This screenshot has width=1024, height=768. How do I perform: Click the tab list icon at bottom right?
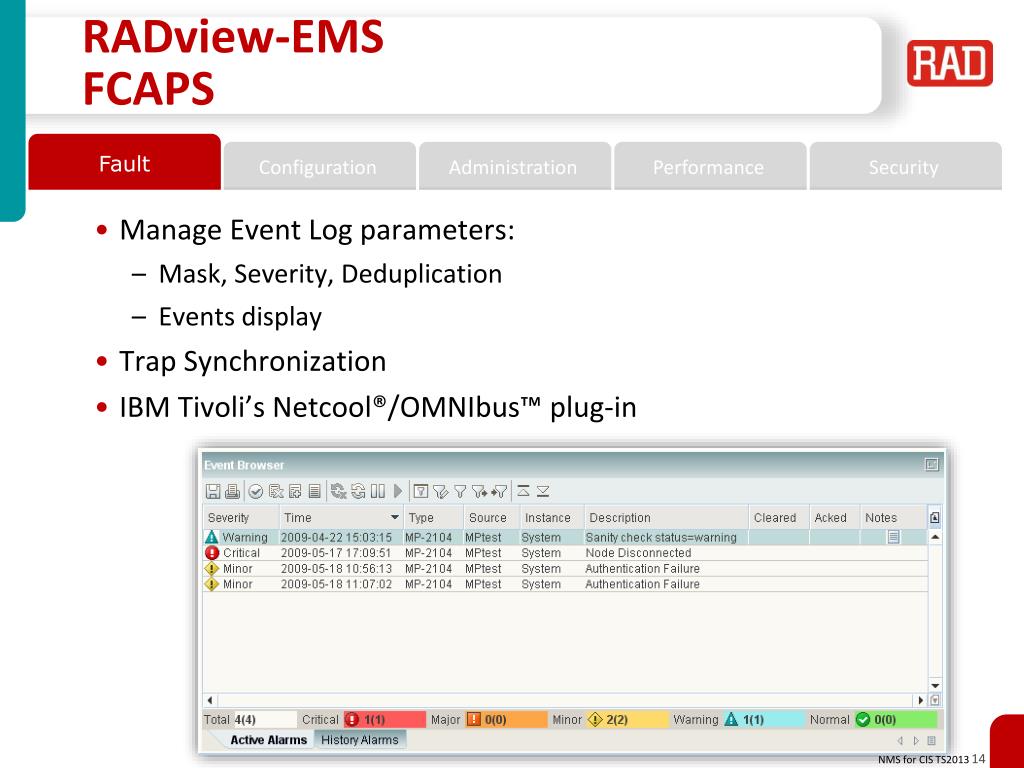[x=932, y=741]
